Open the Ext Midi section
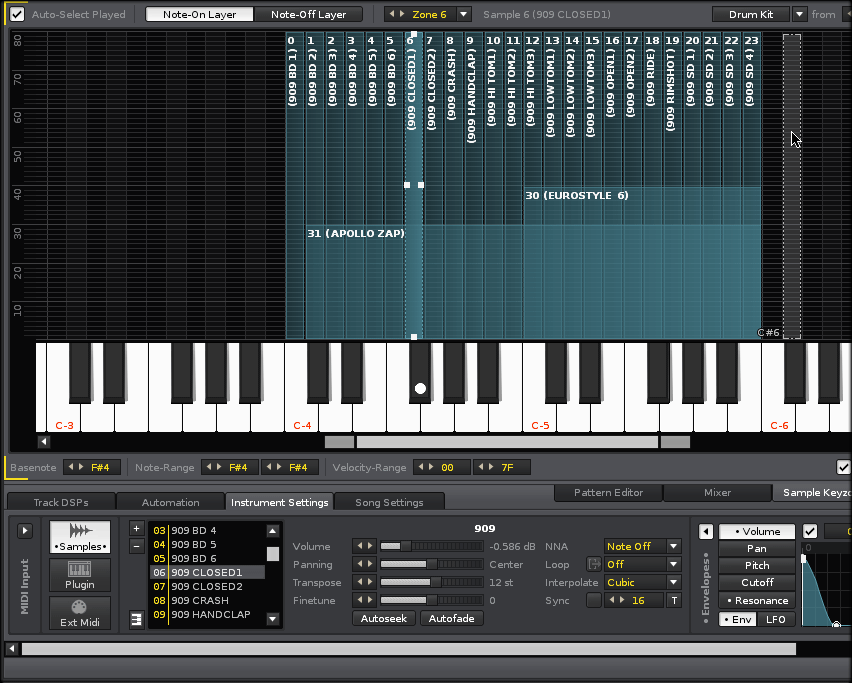 80,612
